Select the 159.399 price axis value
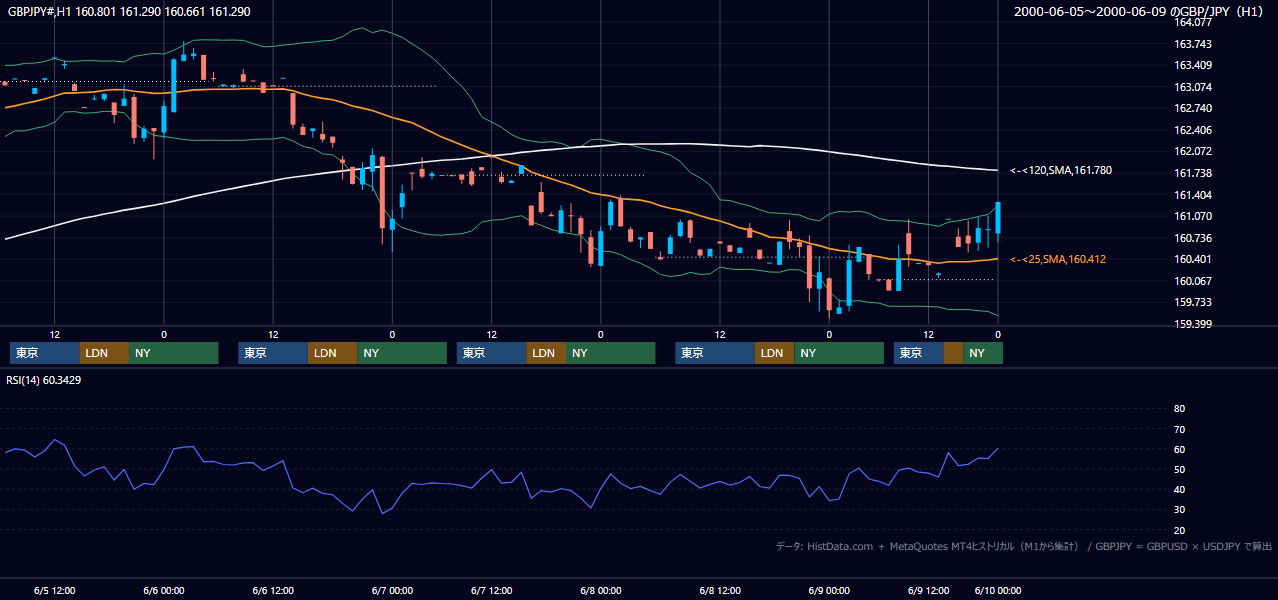 pyautogui.click(x=1192, y=324)
